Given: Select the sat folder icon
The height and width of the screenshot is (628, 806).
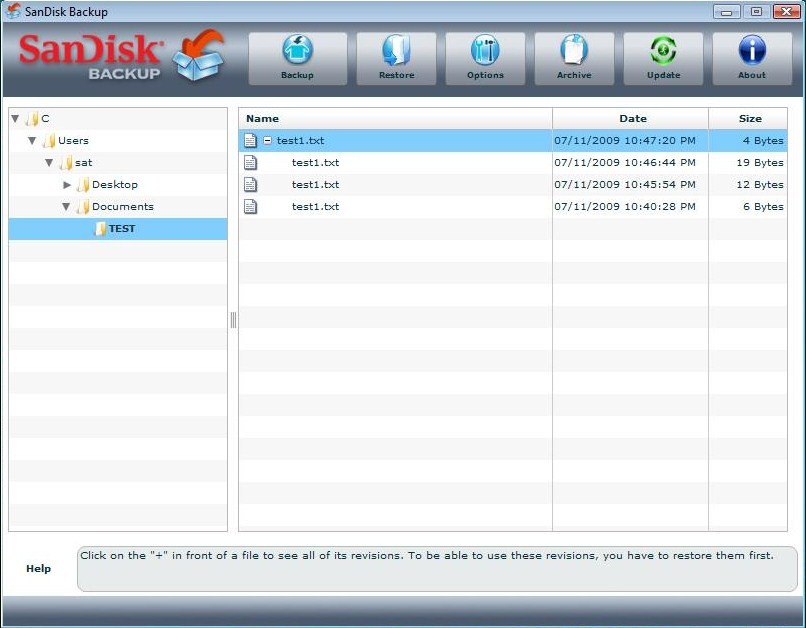Looking at the screenshot, I should [66, 163].
